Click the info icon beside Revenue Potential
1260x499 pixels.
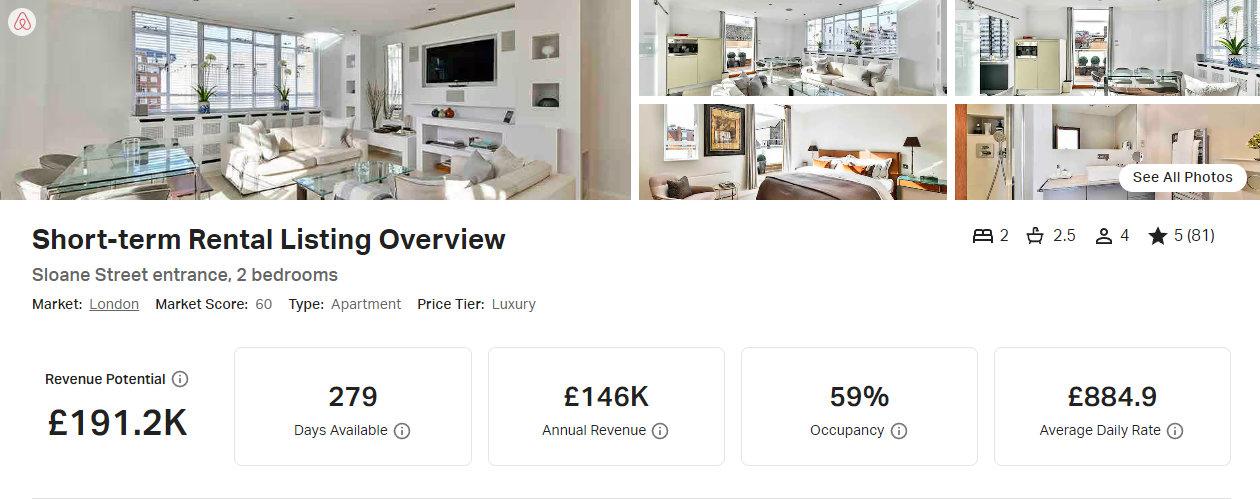[180, 379]
